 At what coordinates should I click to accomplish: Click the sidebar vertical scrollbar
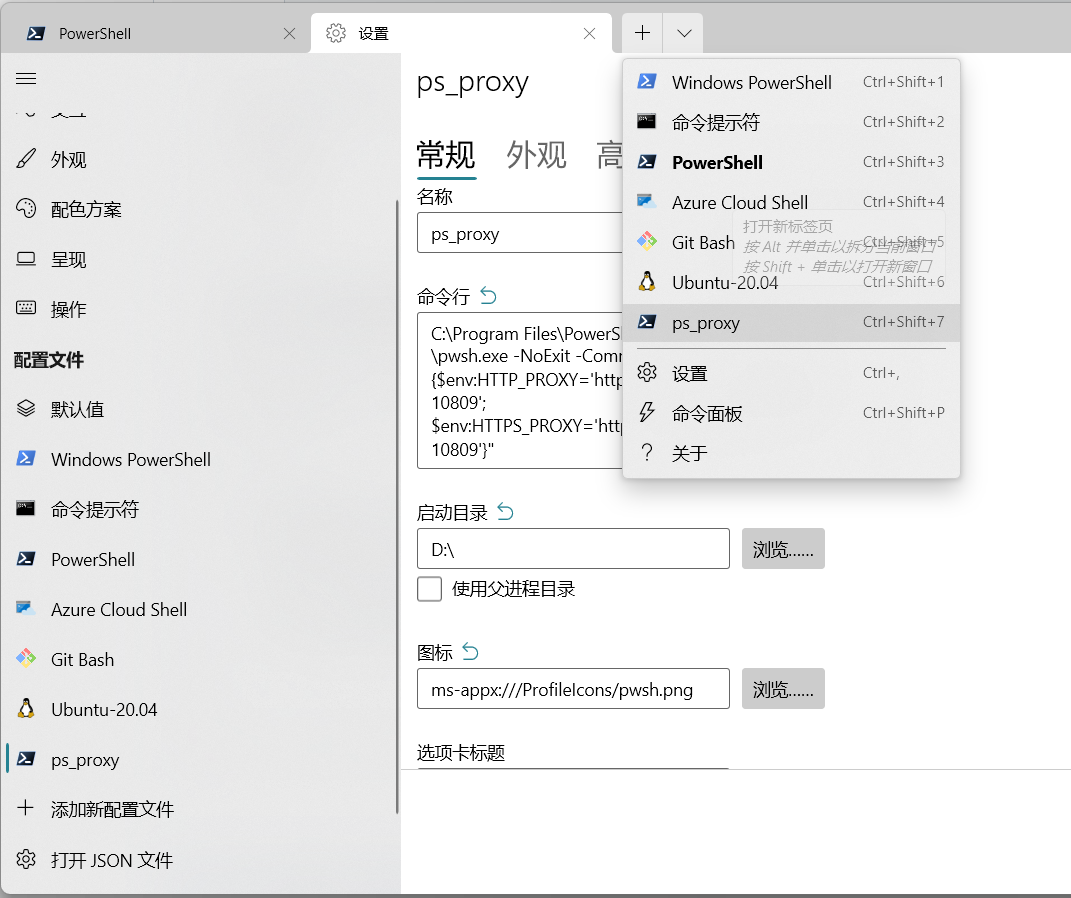coord(396,507)
